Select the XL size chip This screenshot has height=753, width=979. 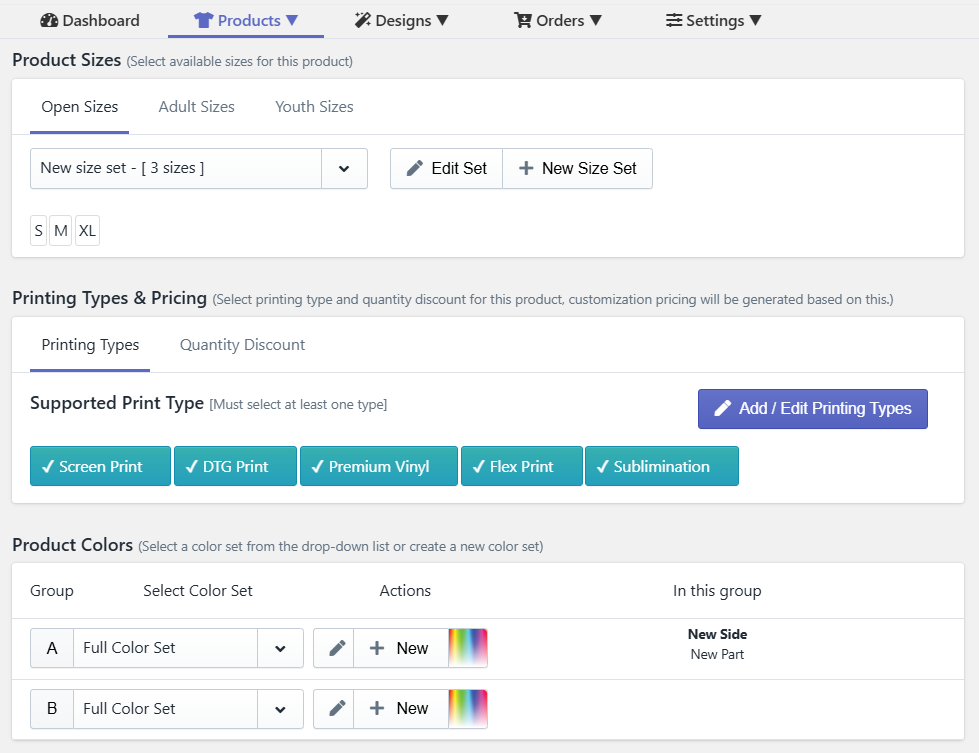87,230
